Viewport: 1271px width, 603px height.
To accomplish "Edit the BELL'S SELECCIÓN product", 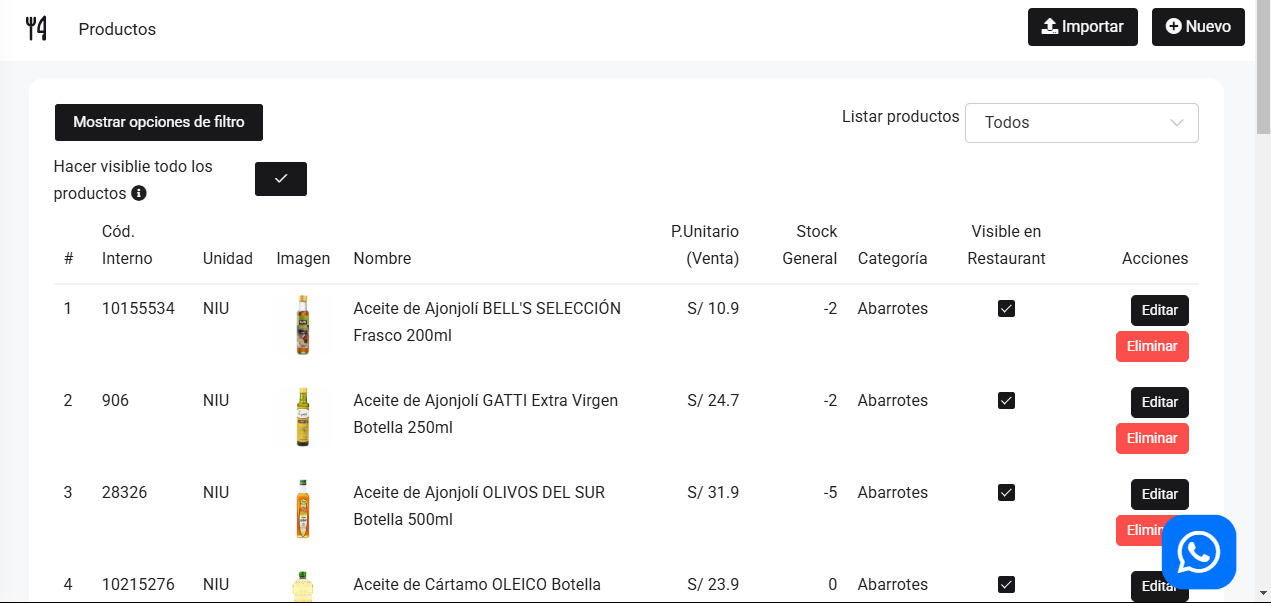I will pyautogui.click(x=1159, y=310).
